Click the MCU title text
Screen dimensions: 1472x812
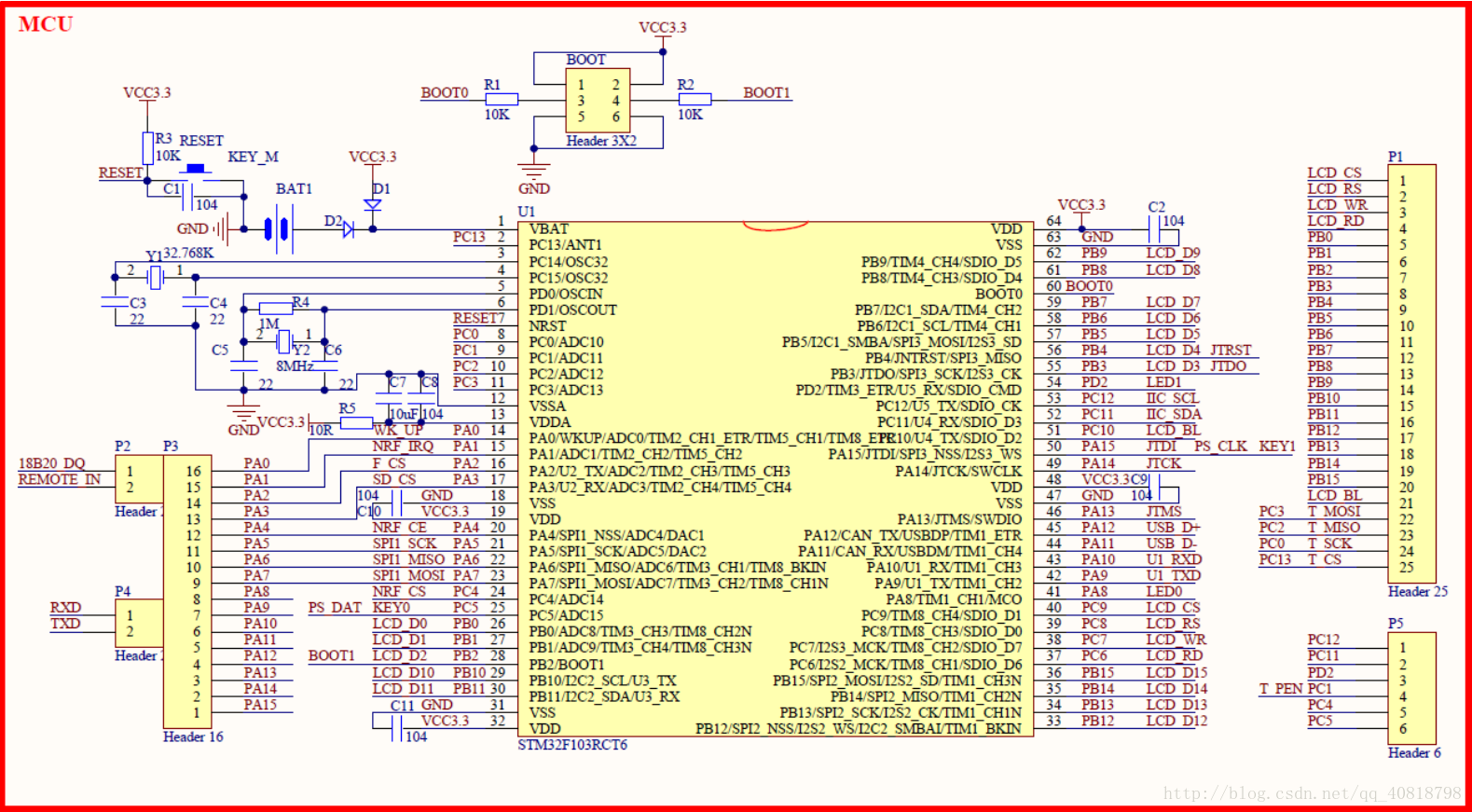(x=46, y=24)
